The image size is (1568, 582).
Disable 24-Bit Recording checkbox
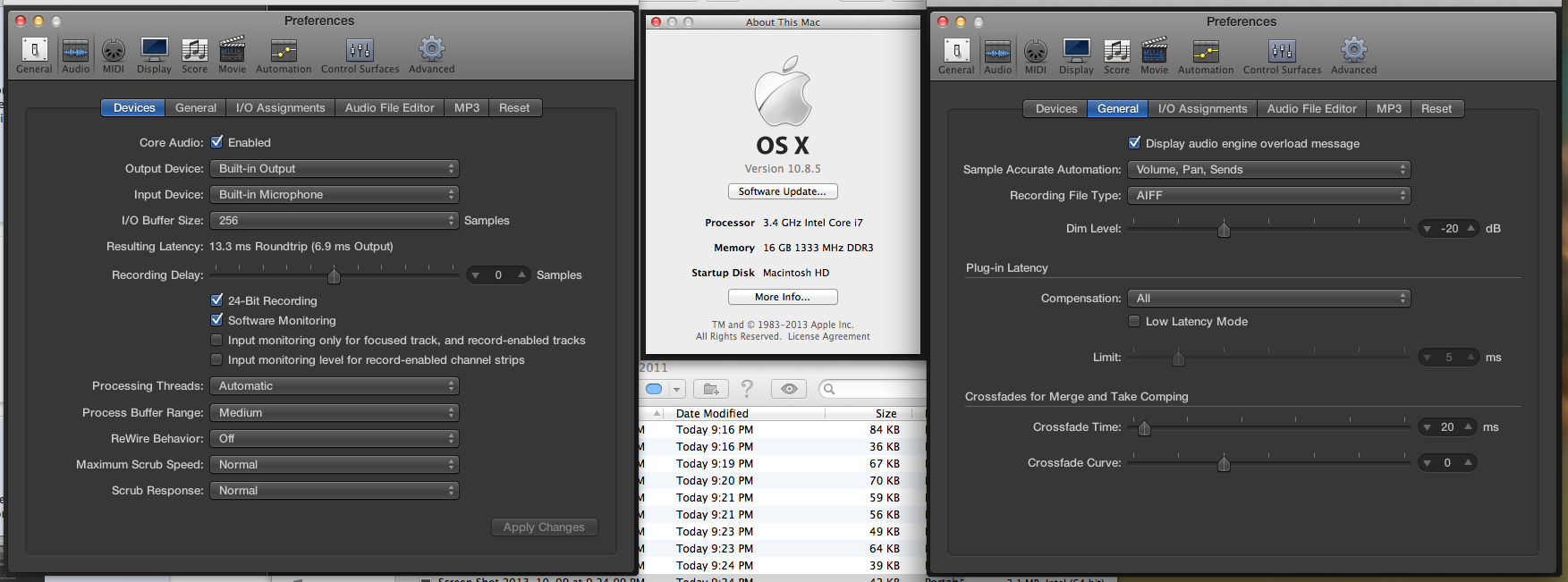tap(216, 299)
